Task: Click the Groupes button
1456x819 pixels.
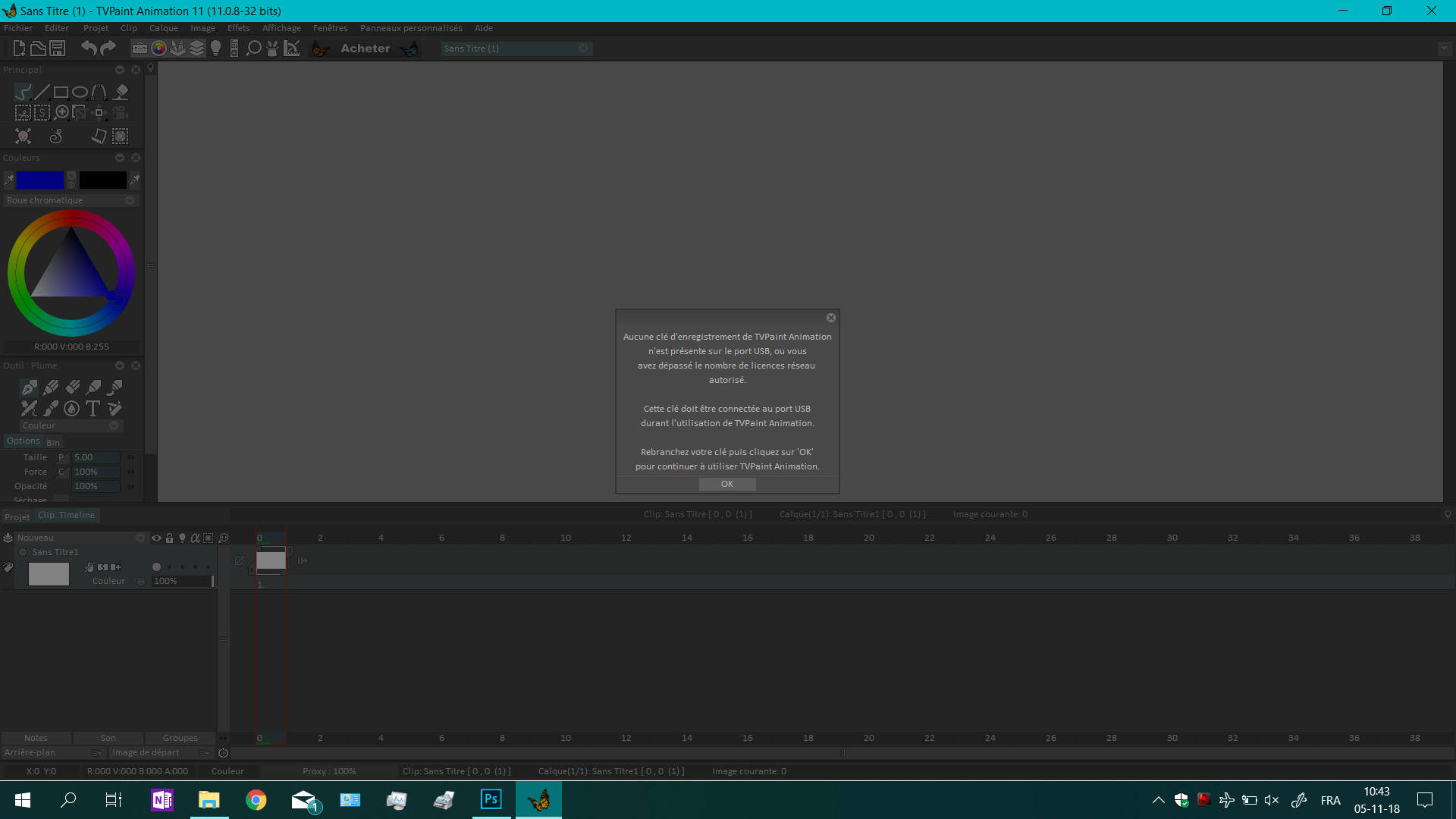Action: [x=180, y=738]
